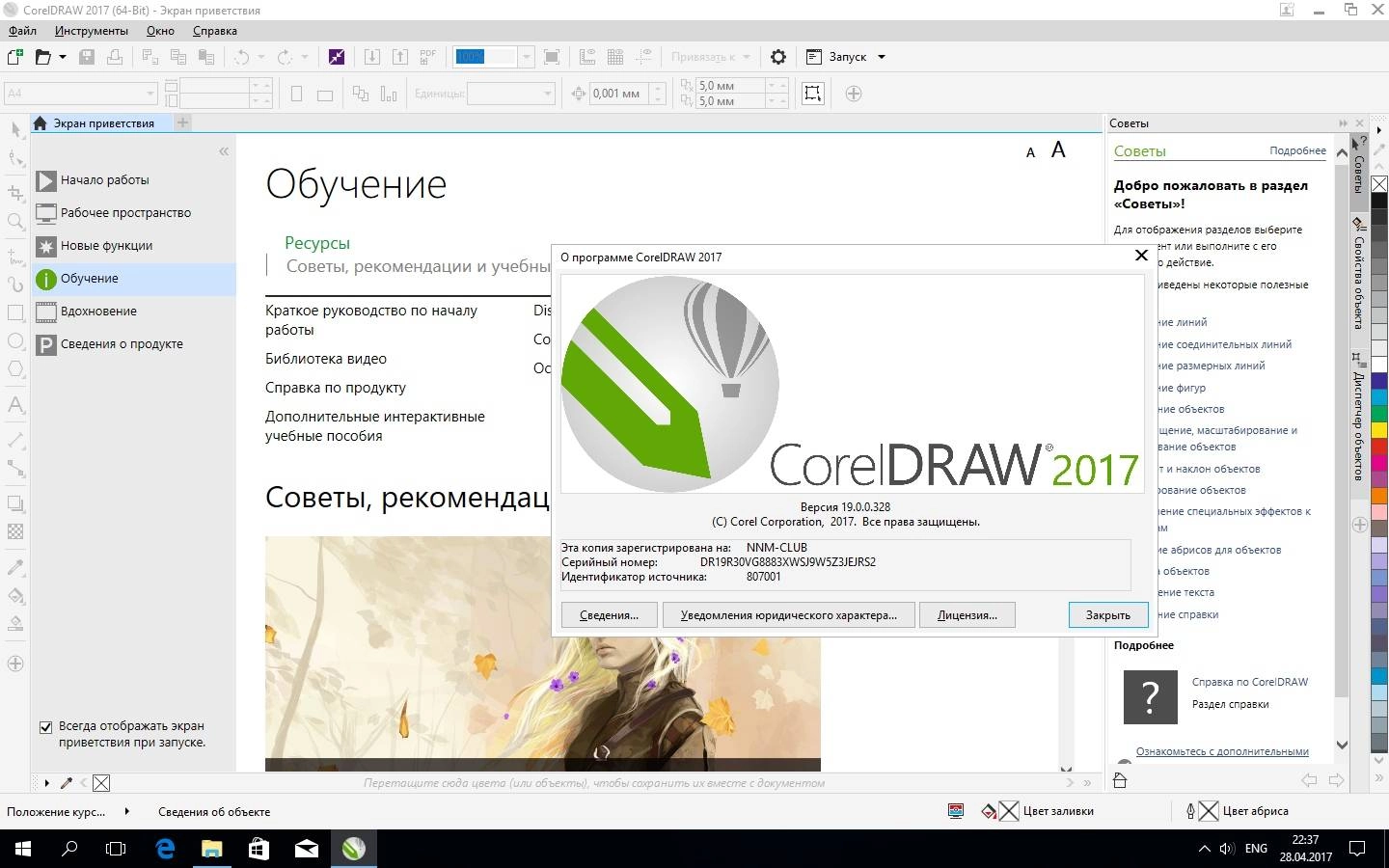Select the Drop Shadow tool
Screen dimensions: 1389x868
point(15,502)
